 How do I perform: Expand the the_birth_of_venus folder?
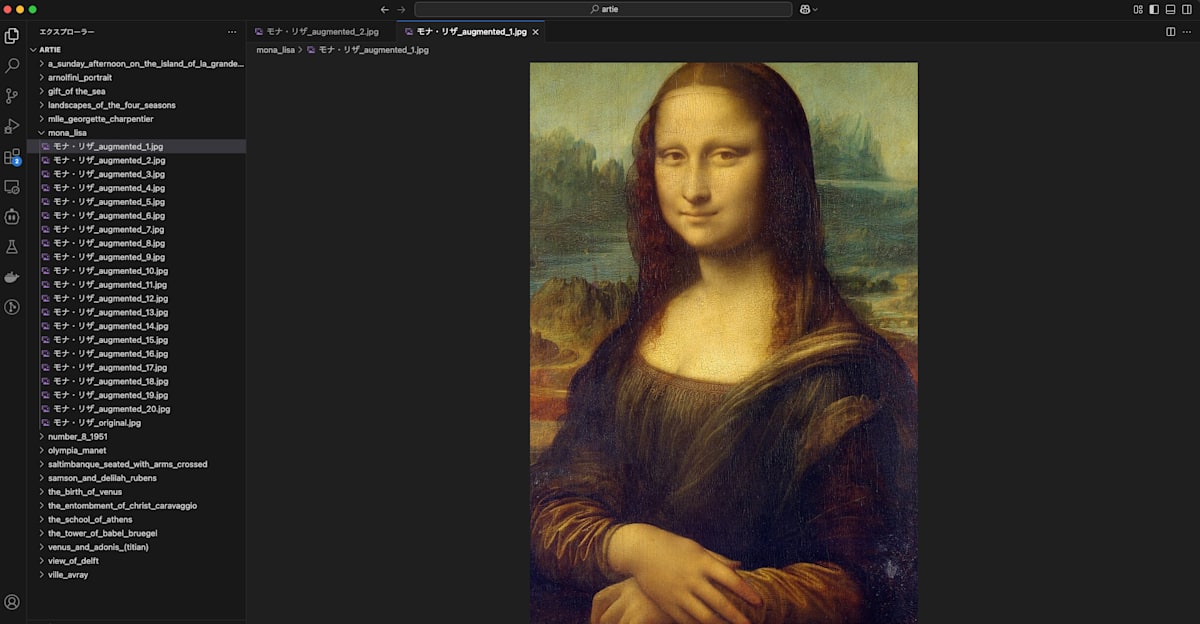pos(136,492)
